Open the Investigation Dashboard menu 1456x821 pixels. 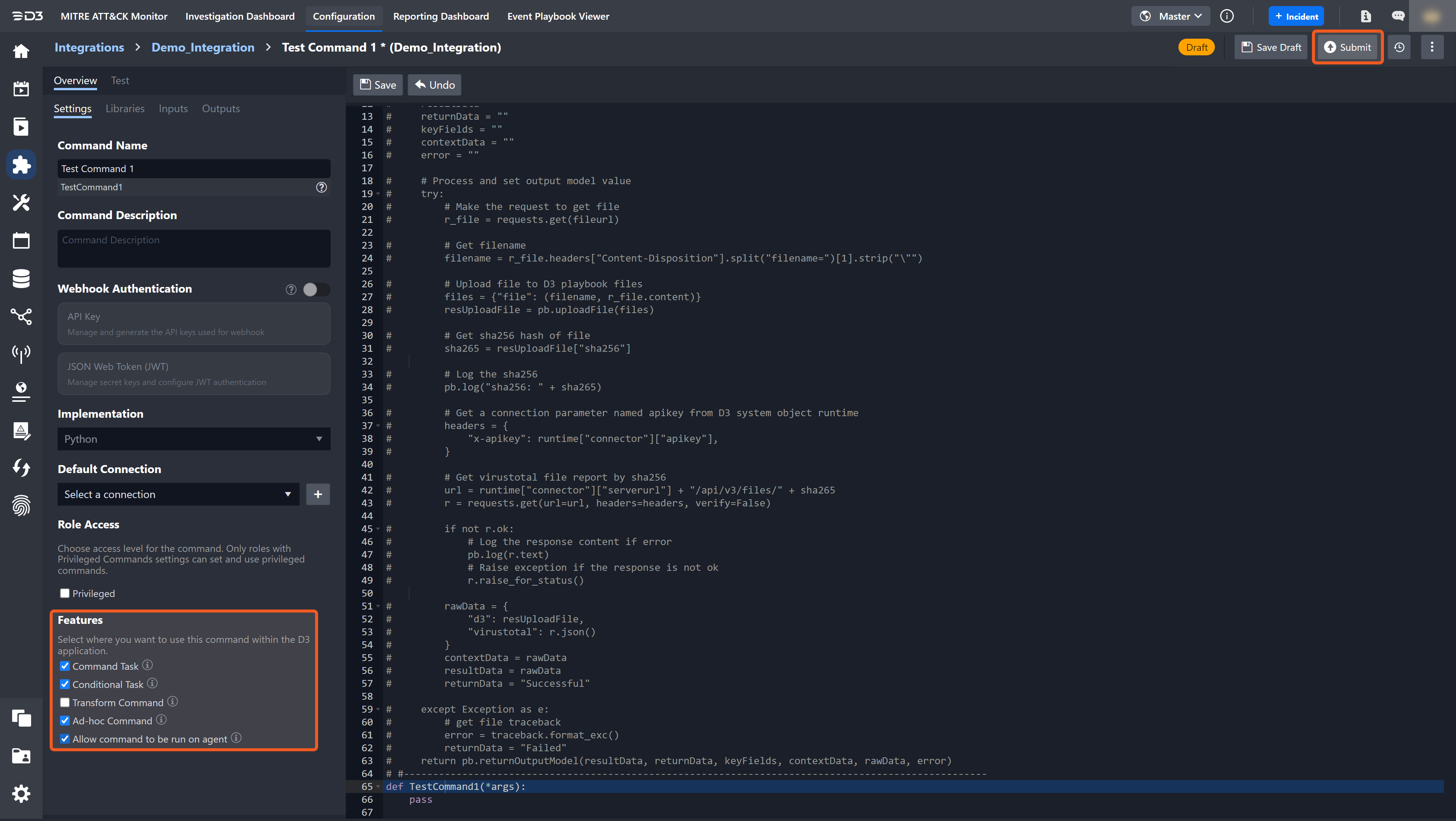(x=240, y=16)
